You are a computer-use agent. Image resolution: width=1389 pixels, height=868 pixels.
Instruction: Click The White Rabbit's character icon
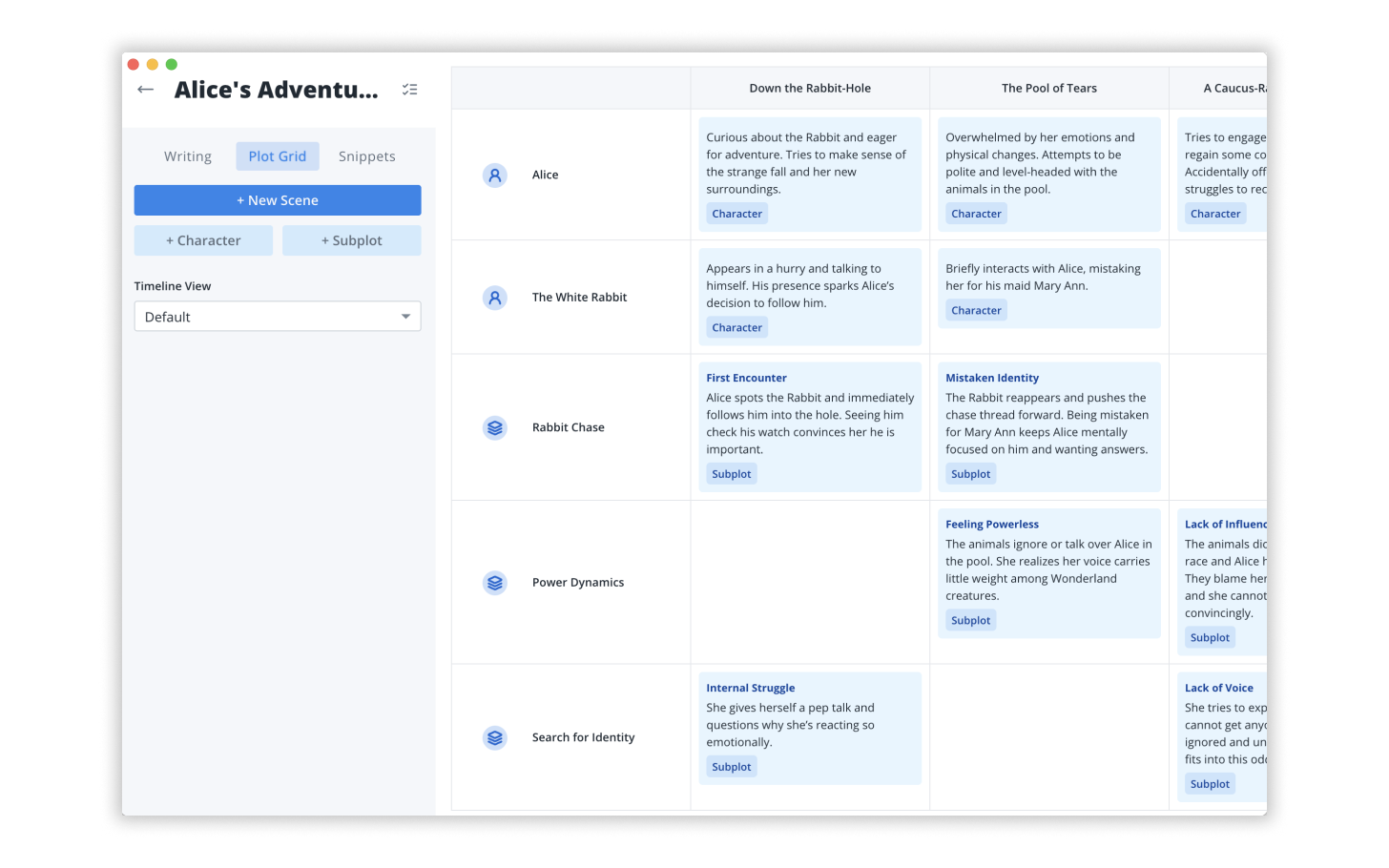[494, 297]
